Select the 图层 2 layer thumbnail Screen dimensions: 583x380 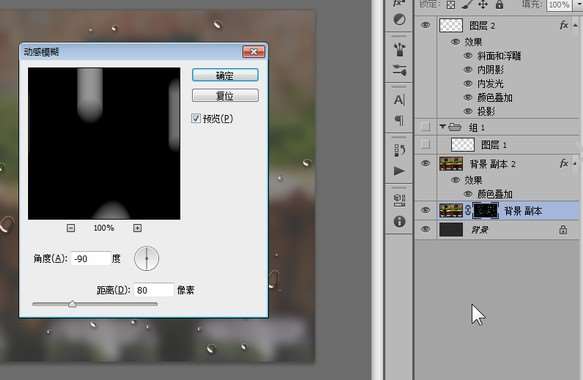[451, 25]
